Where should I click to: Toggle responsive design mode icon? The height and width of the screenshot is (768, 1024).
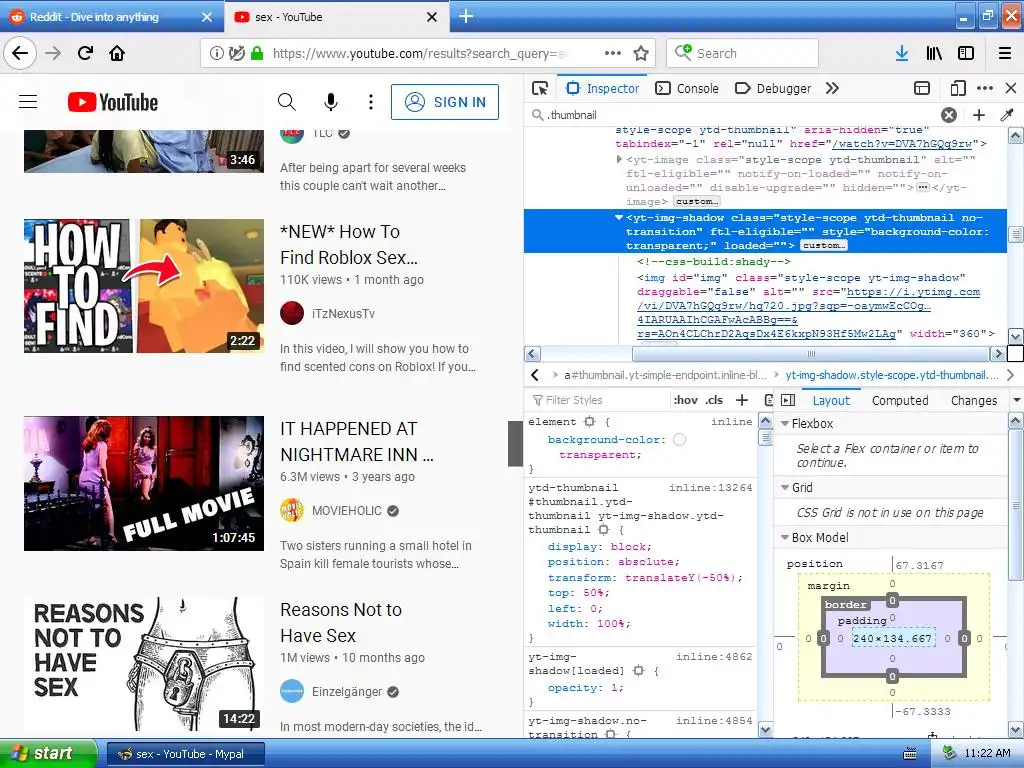click(x=957, y=88)
